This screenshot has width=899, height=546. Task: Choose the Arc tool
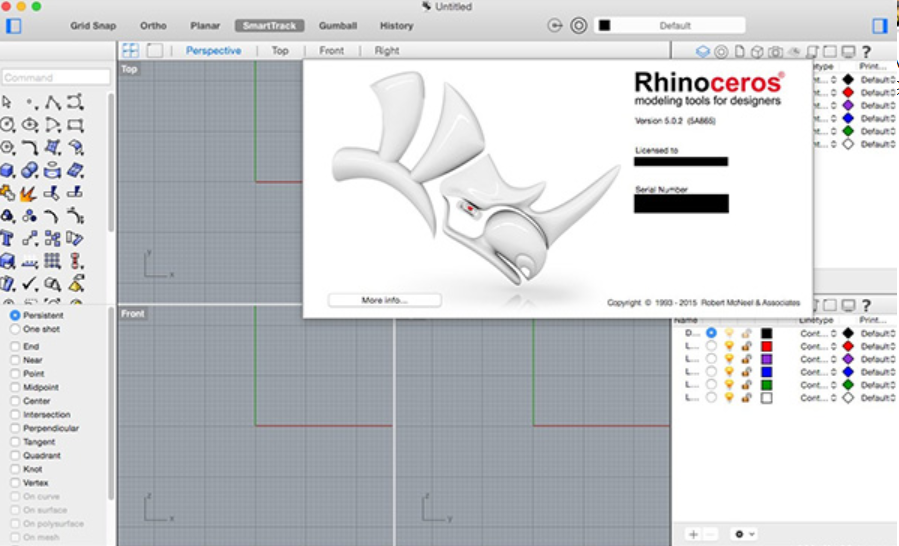pyautogui.click(x=53, y=124)
